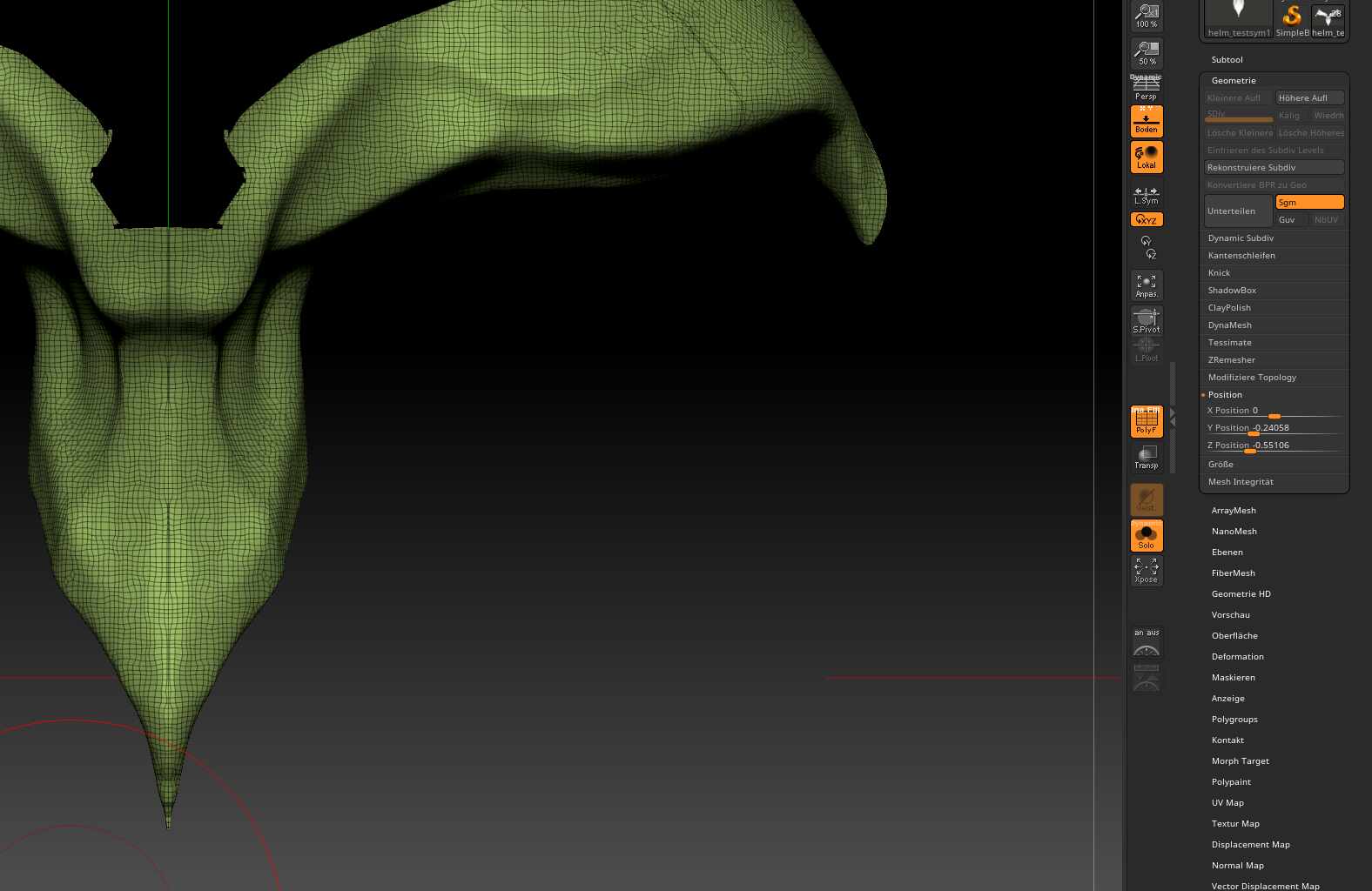Screen dimensions: 1372x891
Task: Collapse the Geometrie section
Action: (1234, 81)
